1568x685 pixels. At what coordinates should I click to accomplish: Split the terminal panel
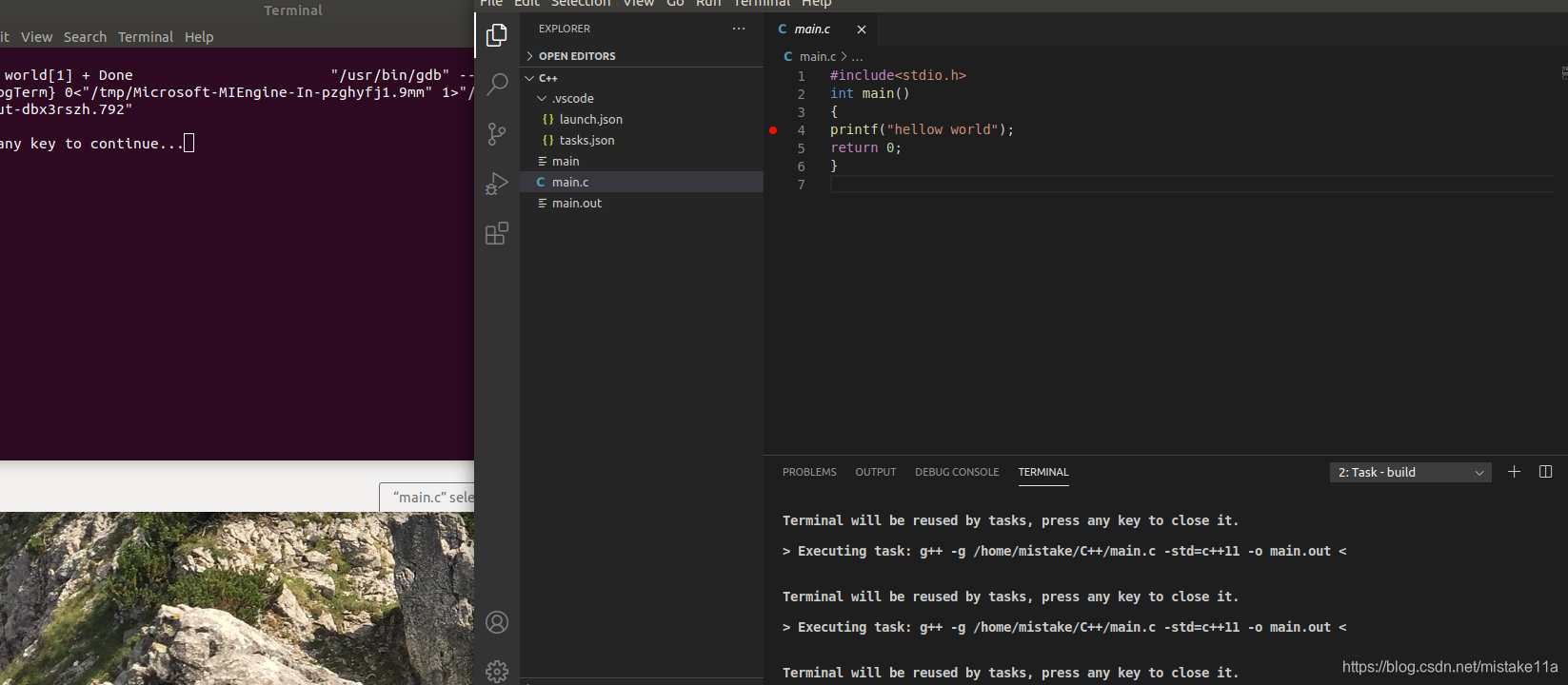tap(1545, 472)
